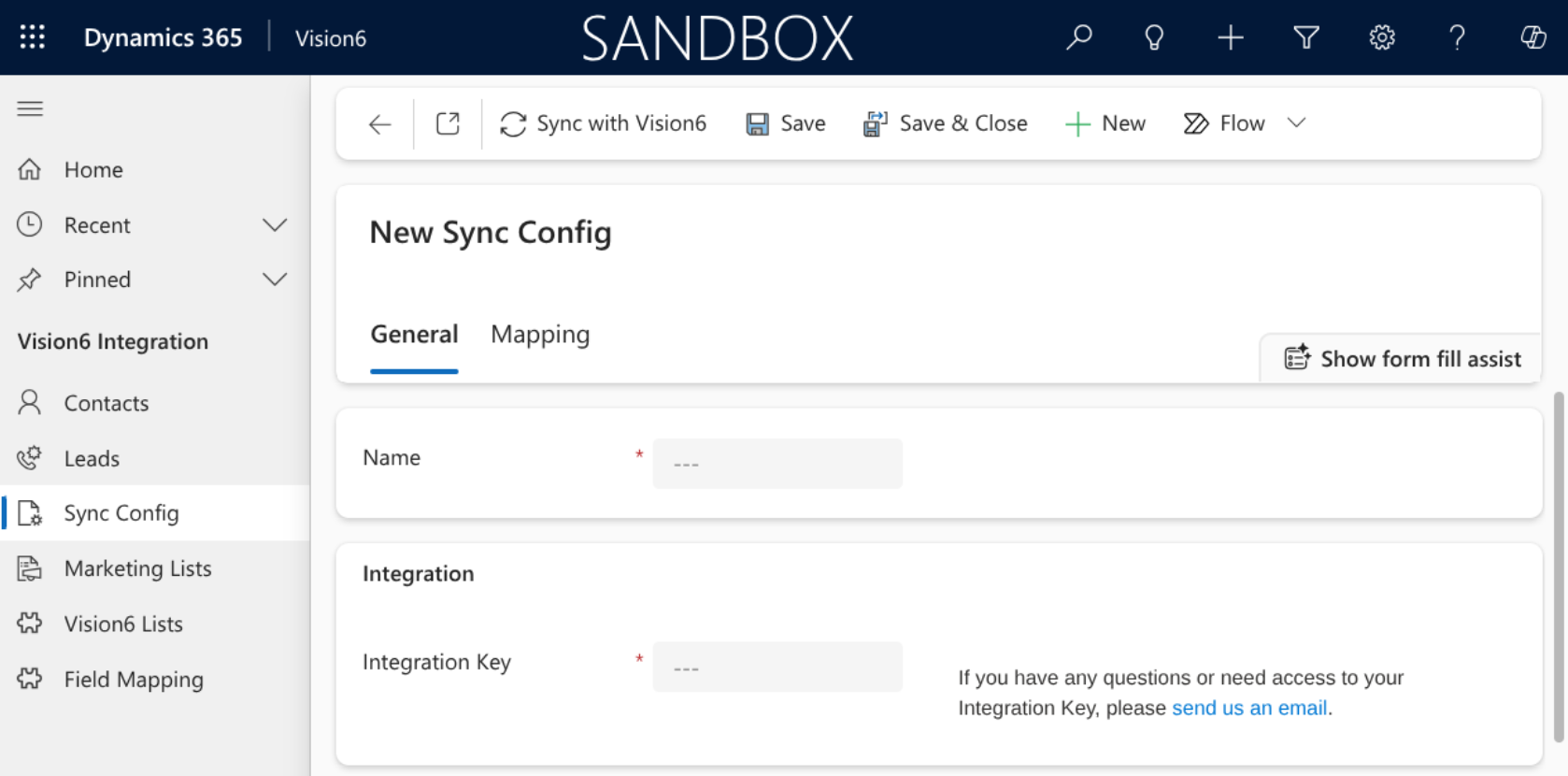
Task: Go back using the arrow button
Action: pos(379,124)
